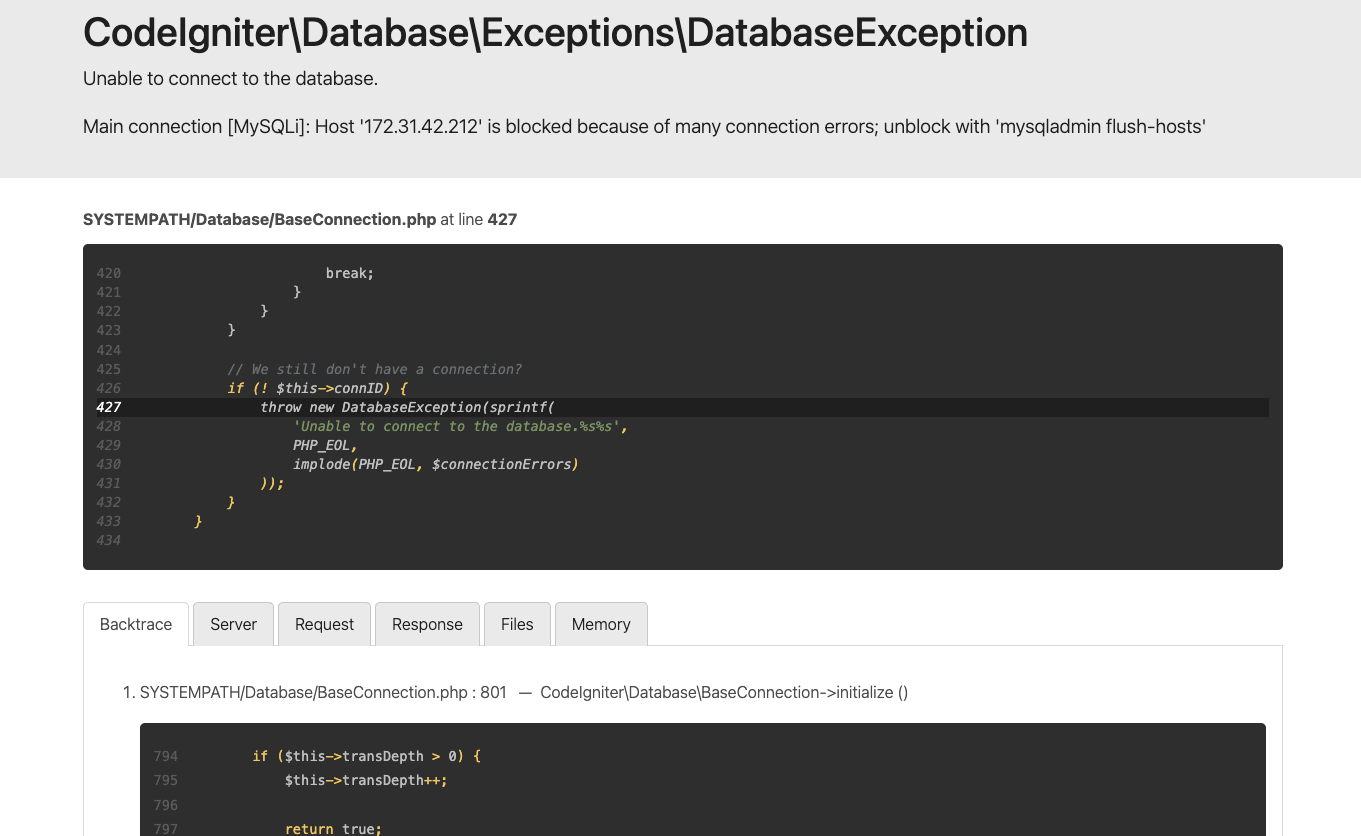
Task: Click line number 430 in code viewer
Action: tap(108, 464)
